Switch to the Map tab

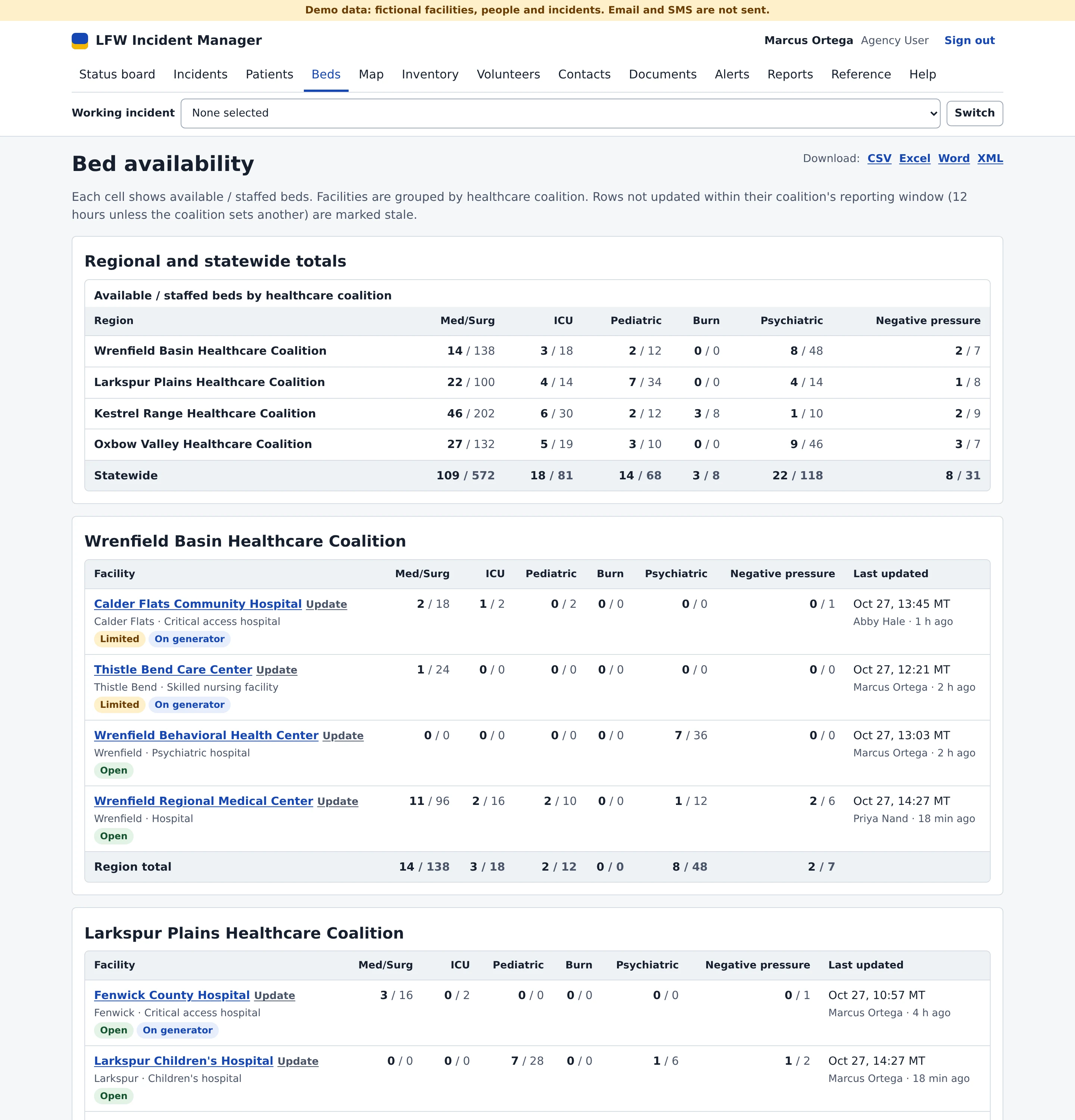point(371,74)
